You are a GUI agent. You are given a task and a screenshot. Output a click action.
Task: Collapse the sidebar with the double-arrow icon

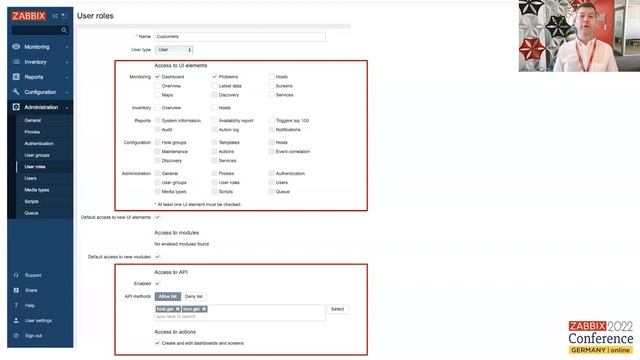(55, 16)
